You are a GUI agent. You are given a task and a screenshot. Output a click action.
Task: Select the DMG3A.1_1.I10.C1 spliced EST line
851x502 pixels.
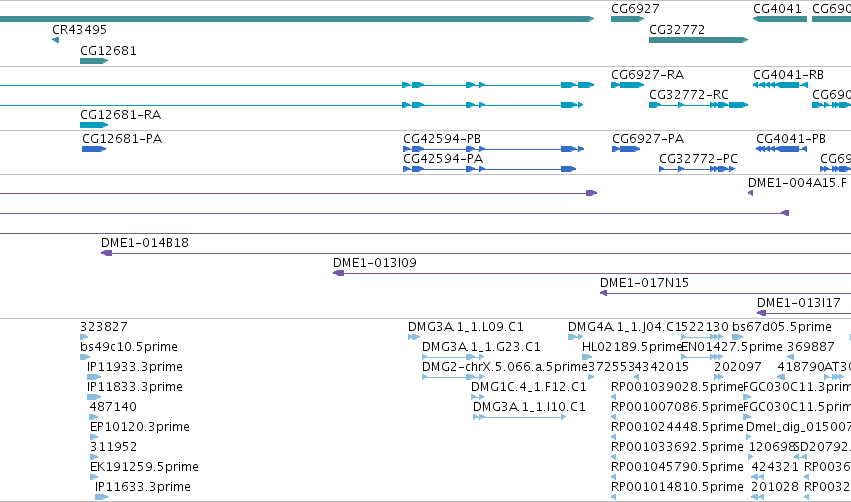click(519, 417)
